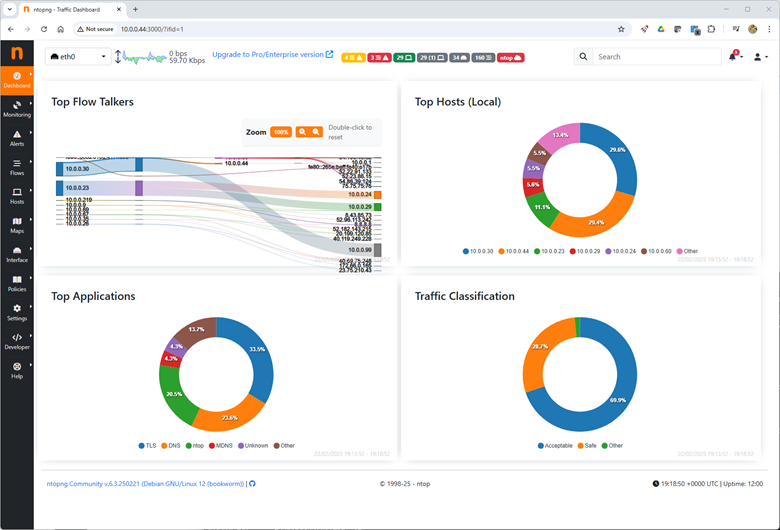780x530 pixels.
Task: Open the Alerts sidebar section
Action: 17,138
